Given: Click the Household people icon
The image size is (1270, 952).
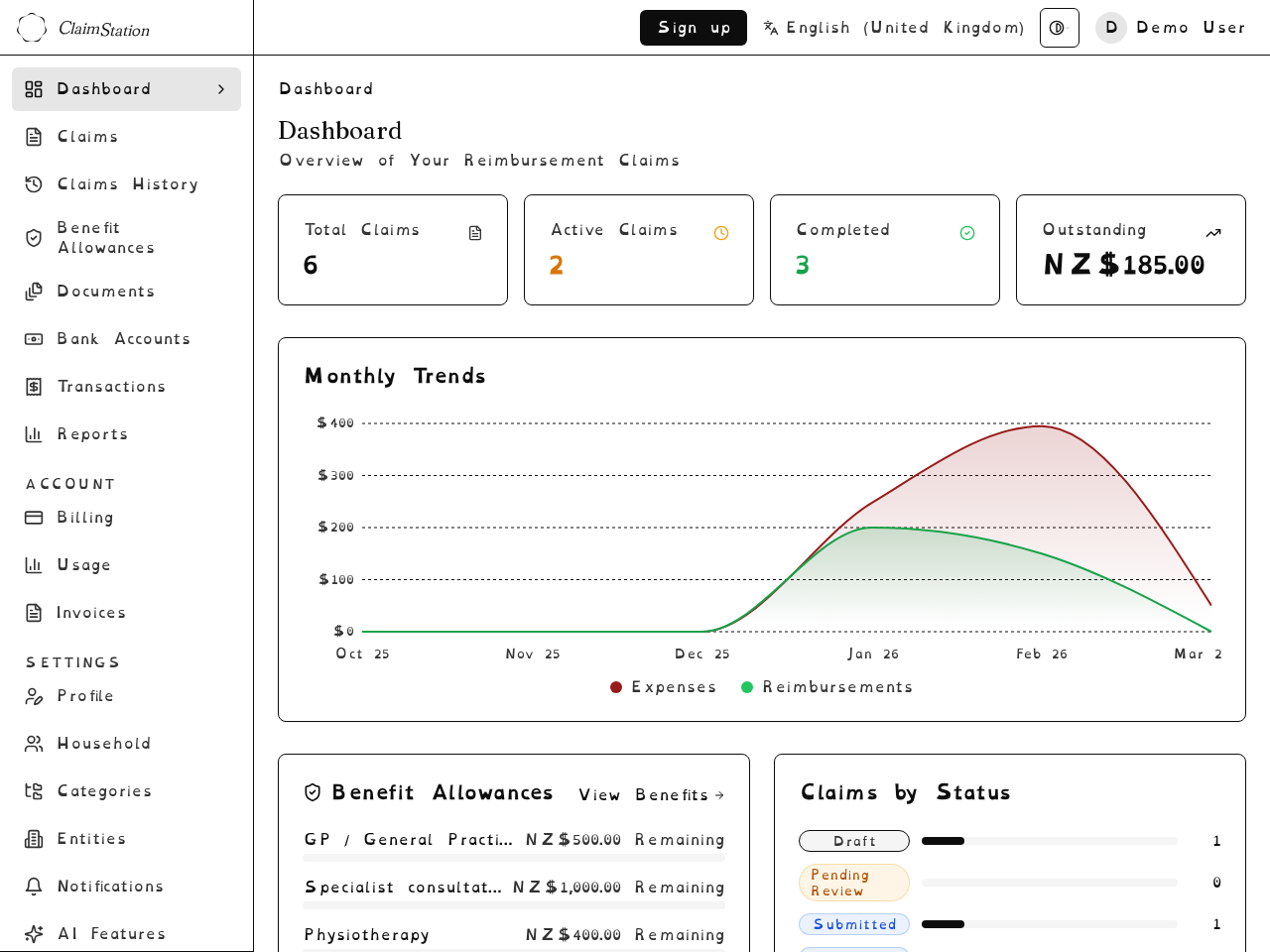Looking at the screenshot, I should pos(34,744).
